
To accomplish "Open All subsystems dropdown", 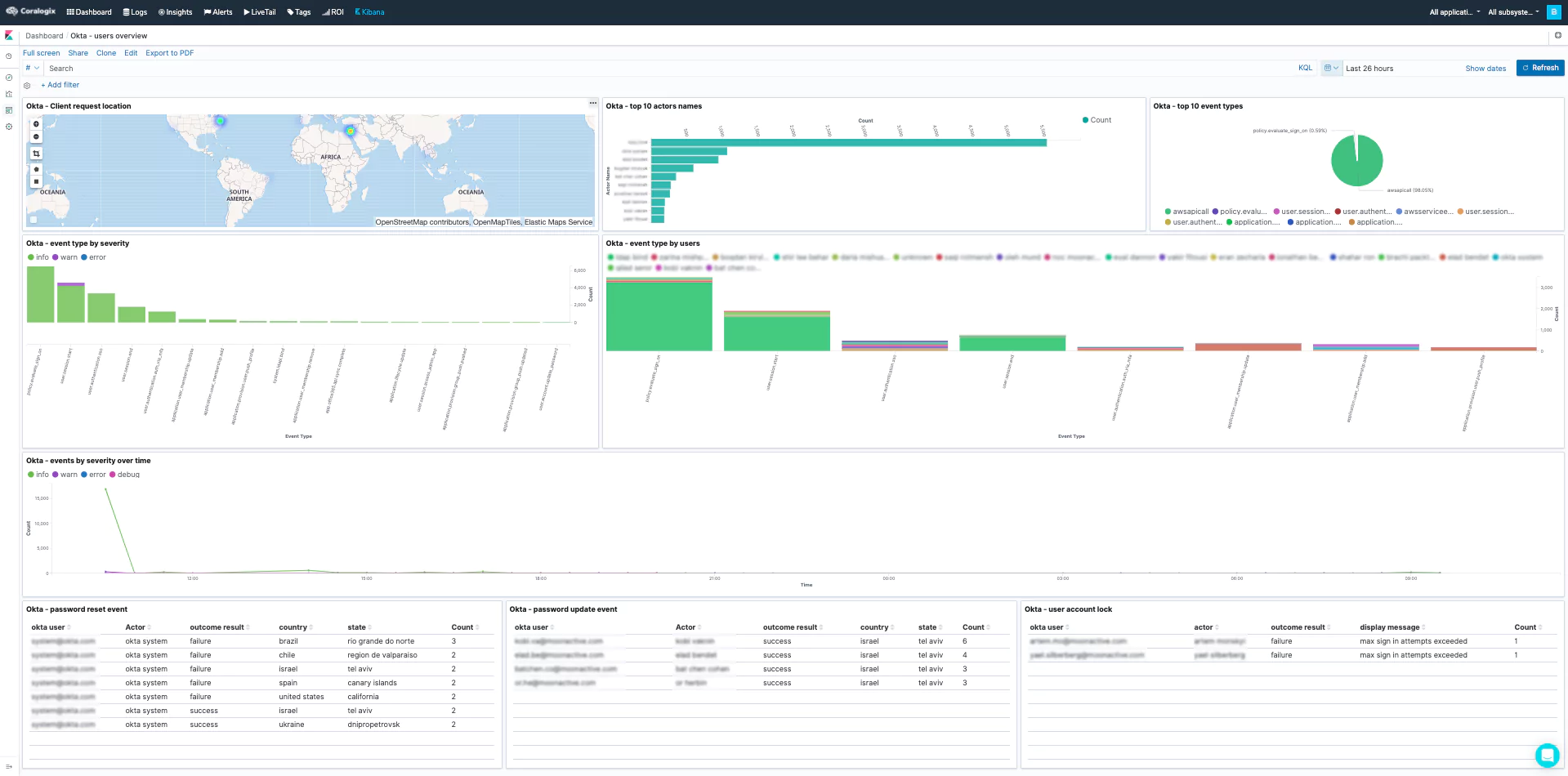I will pyautogui.click(x=1513, y=12).
